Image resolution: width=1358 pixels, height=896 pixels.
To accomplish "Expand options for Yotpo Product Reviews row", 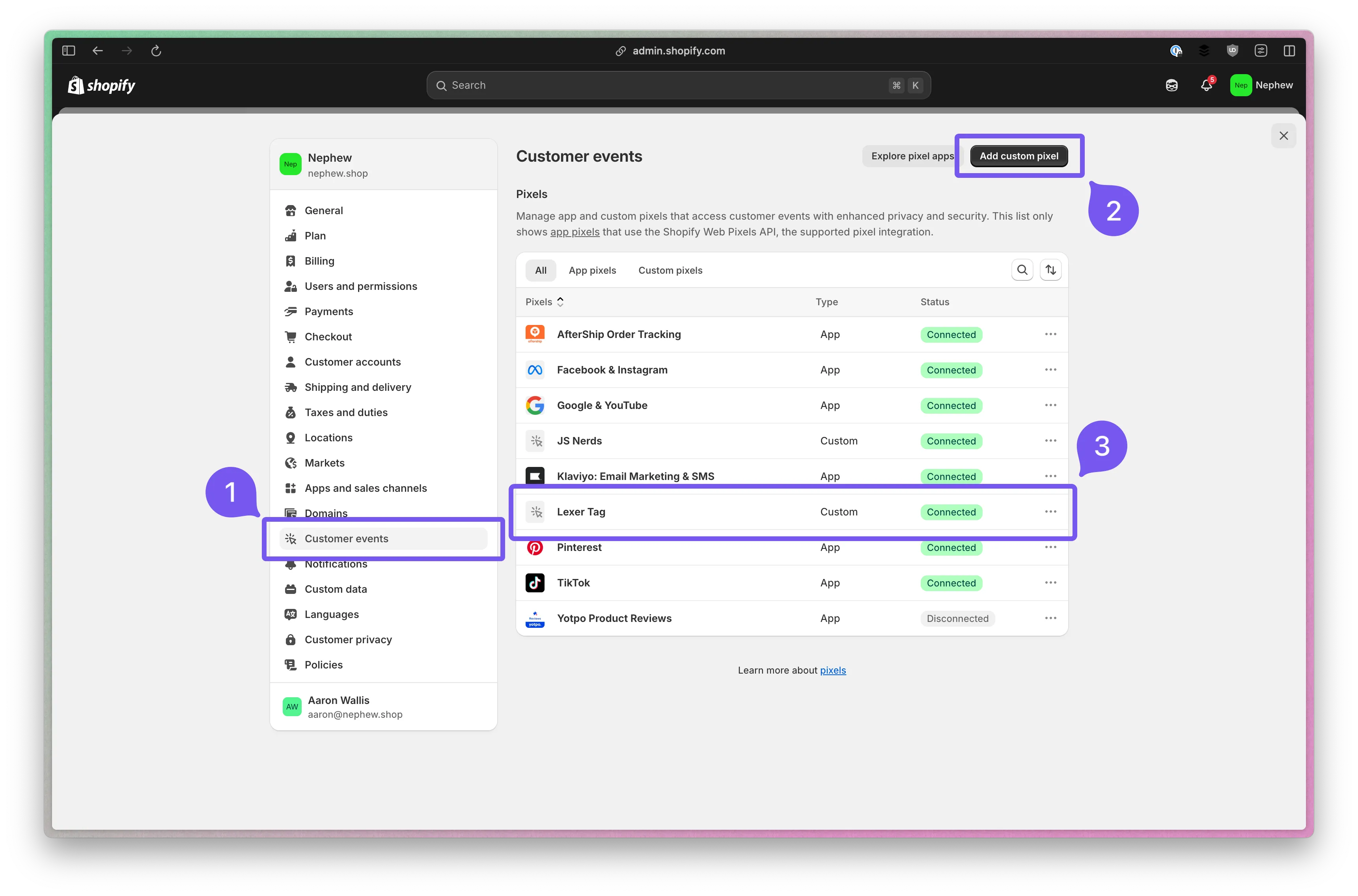I will coord(1050,618).
